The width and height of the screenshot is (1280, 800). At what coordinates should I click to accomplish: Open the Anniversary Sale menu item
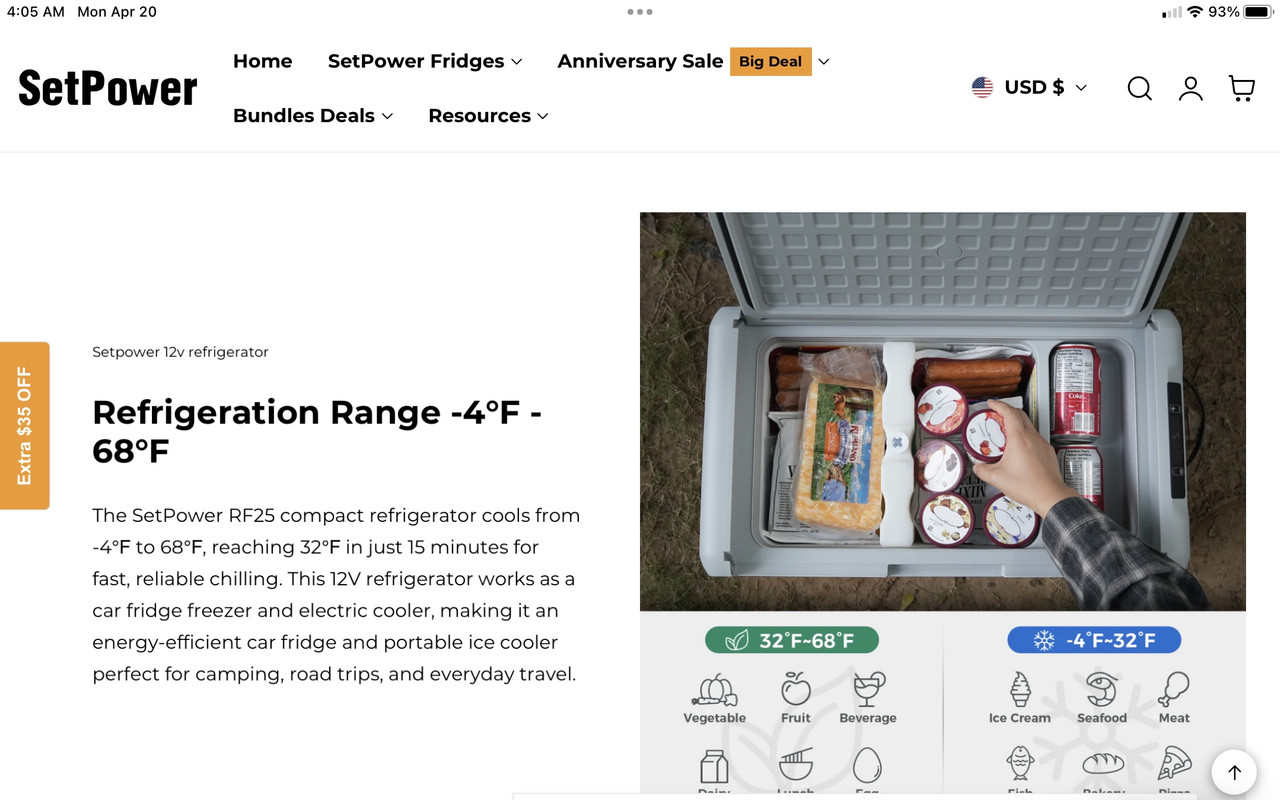[640, 61]
